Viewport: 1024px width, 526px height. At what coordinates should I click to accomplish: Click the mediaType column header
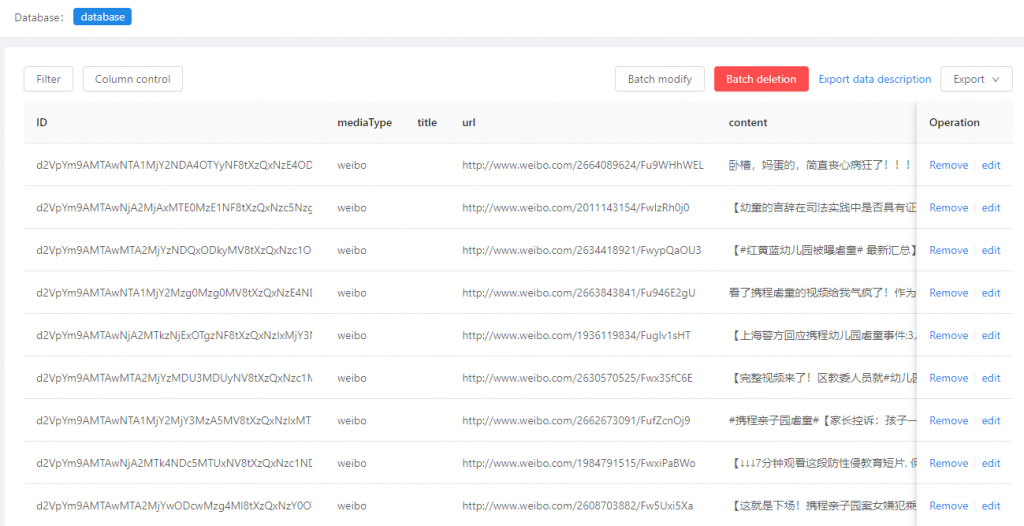[x=364, y=122]
